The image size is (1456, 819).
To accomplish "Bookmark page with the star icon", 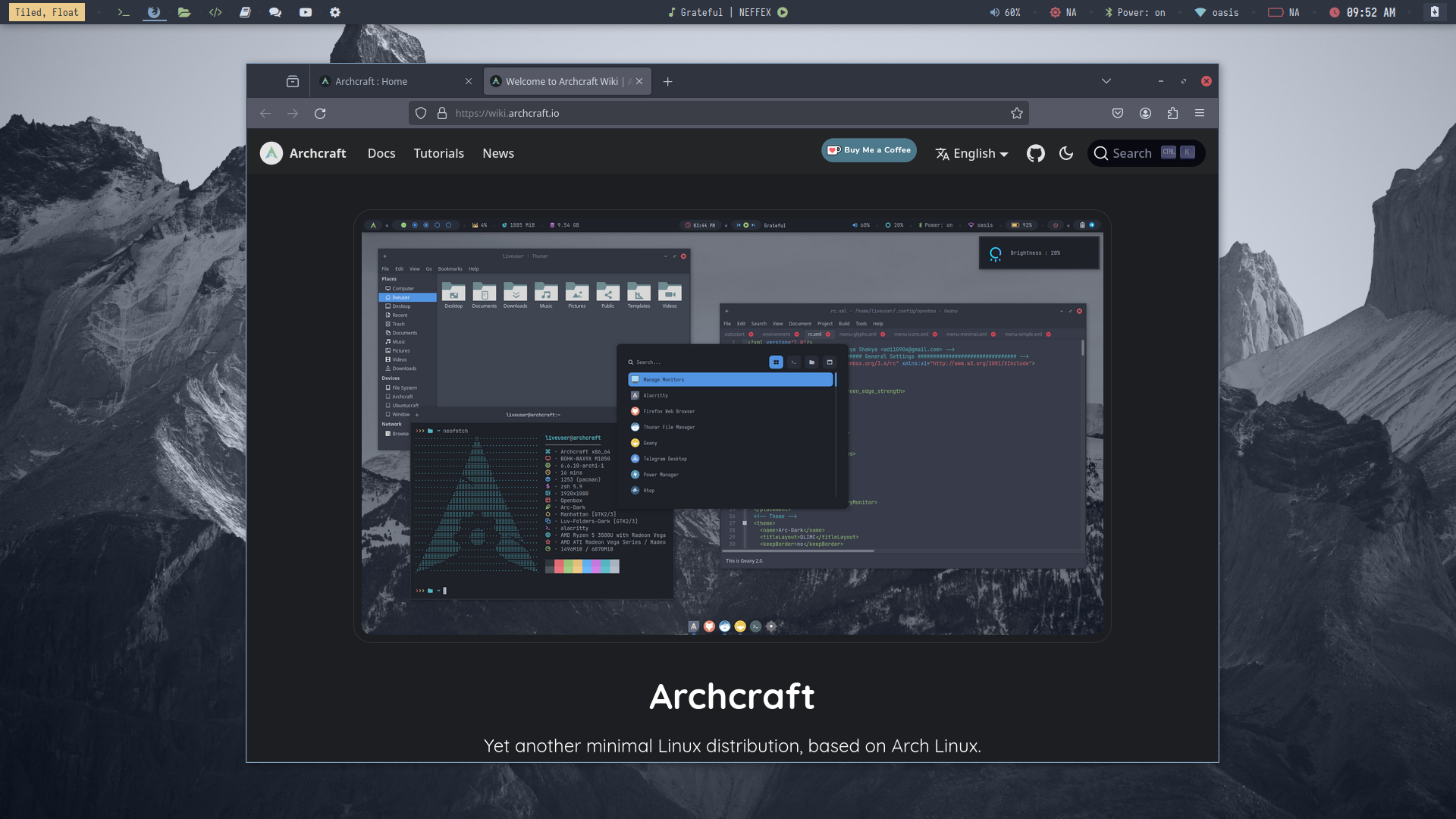I will pyautogui.click(x=1017, y=113).
